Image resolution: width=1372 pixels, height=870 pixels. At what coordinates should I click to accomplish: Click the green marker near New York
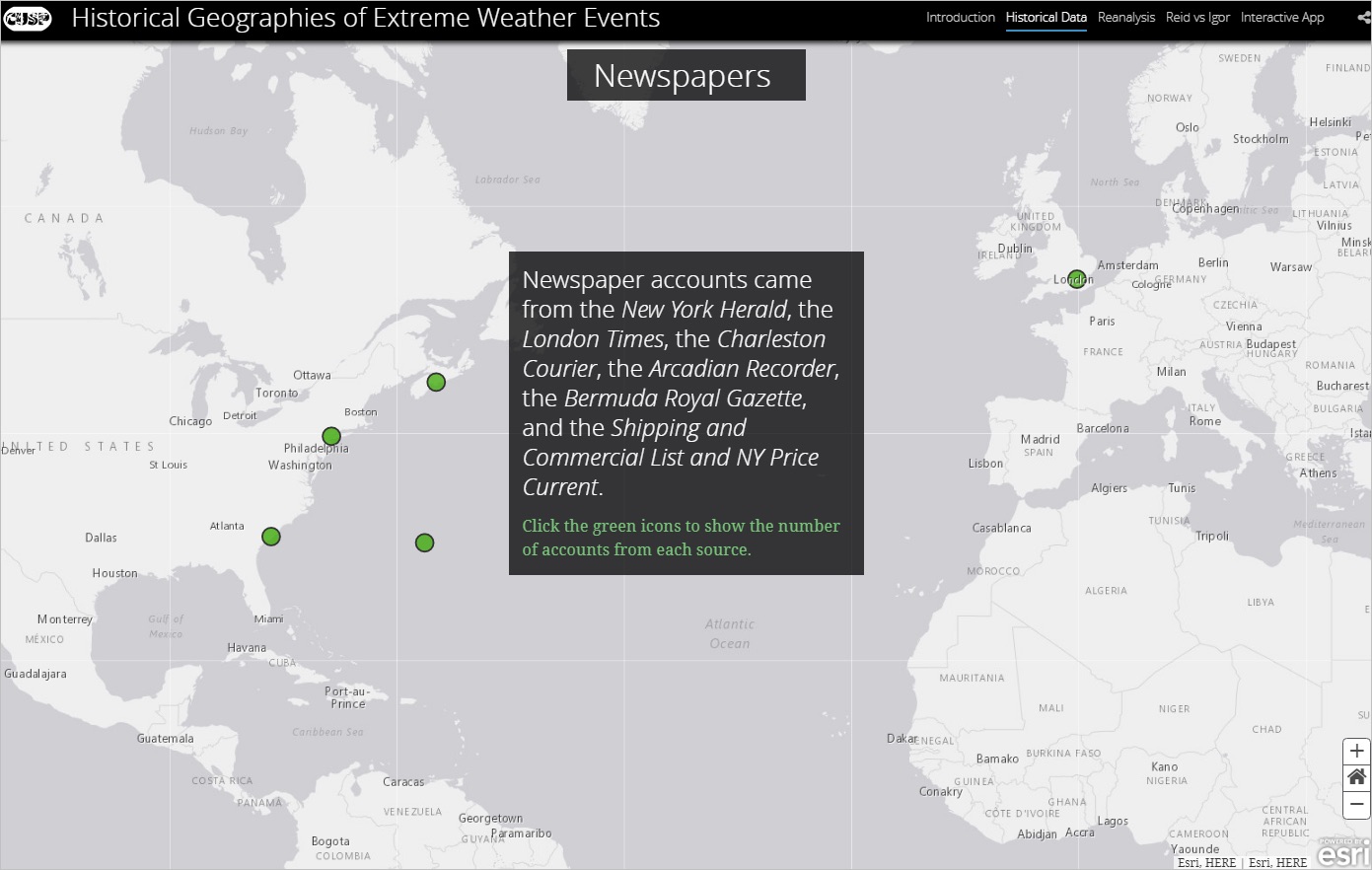click(331, 436)
